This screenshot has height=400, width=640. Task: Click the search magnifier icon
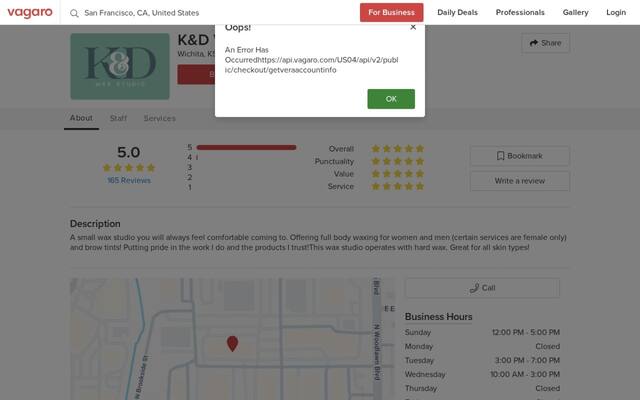coord(74,13)
